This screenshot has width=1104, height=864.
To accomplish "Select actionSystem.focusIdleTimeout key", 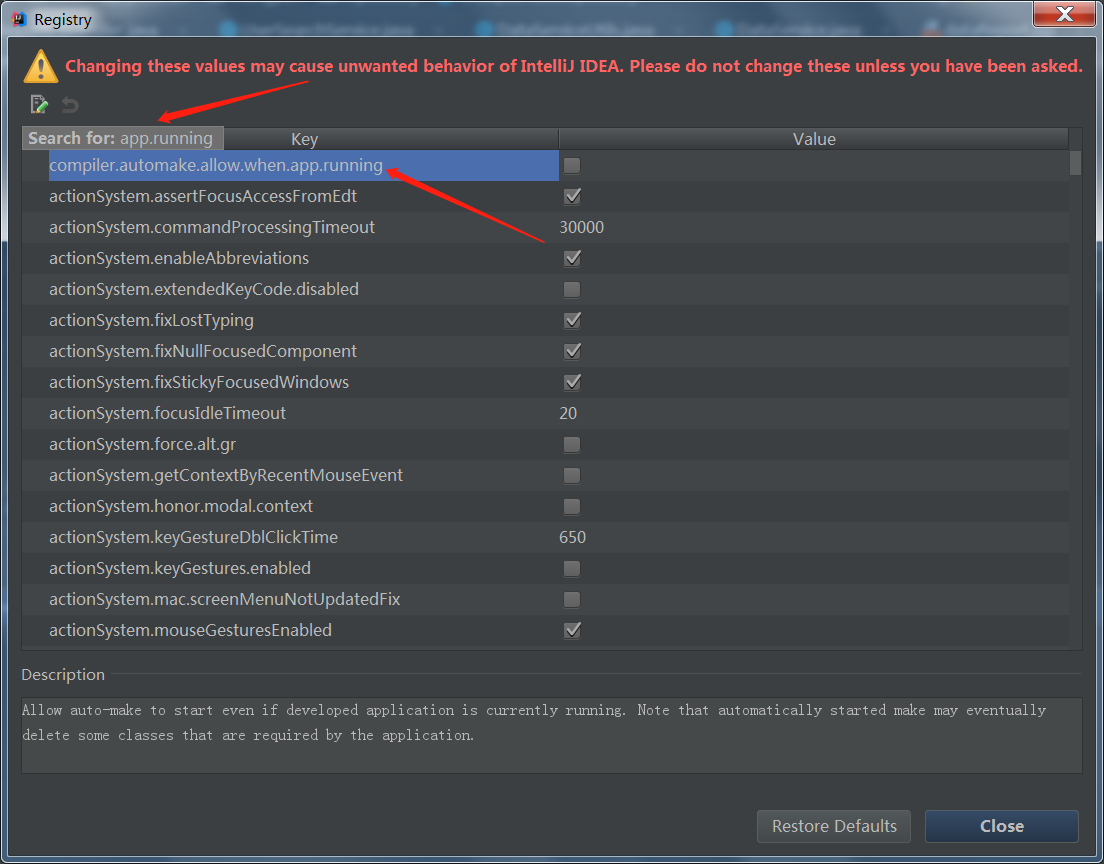I will click(168, 413).
